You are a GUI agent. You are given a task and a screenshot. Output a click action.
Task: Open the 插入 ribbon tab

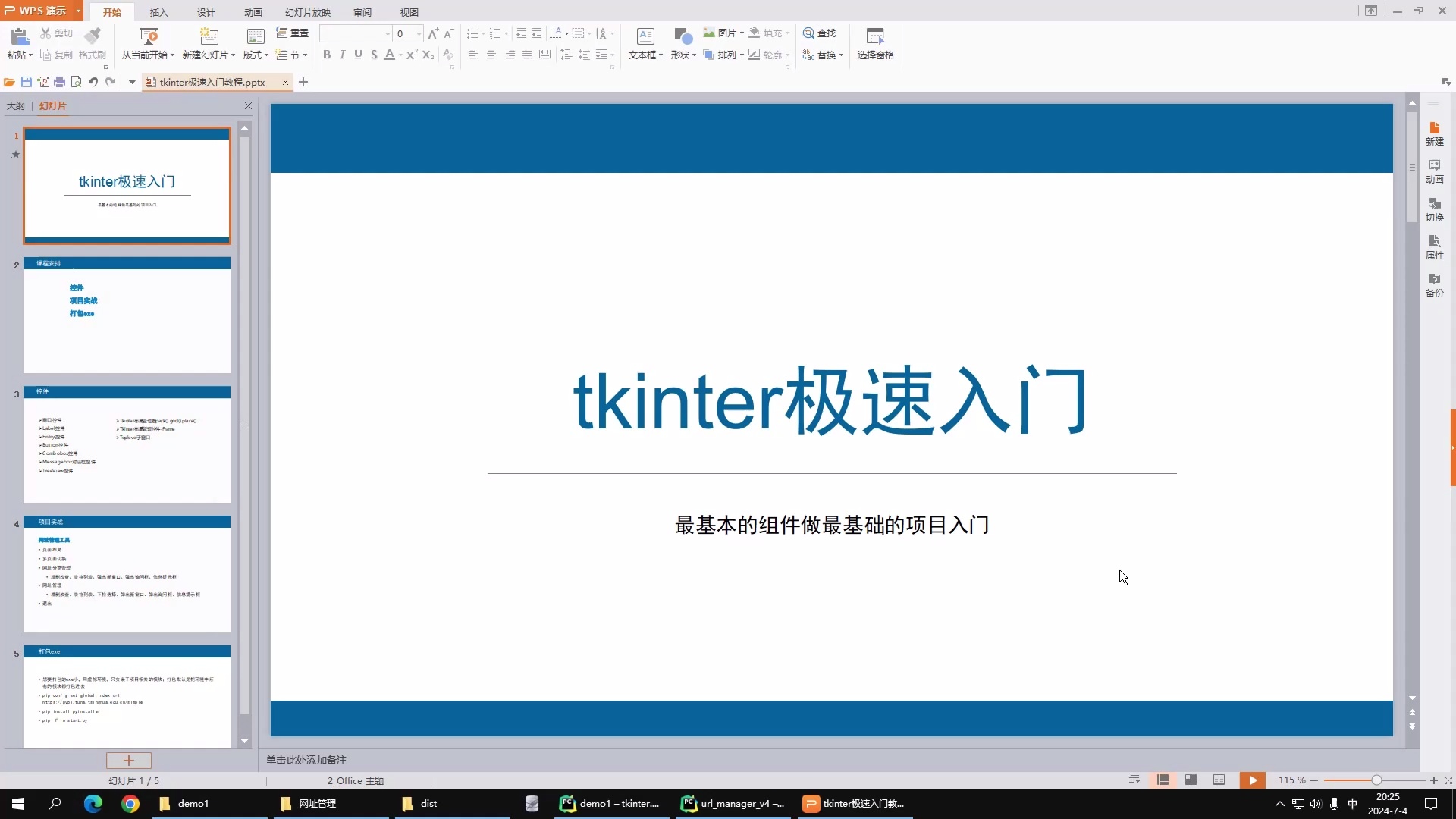tap(158, 12)
